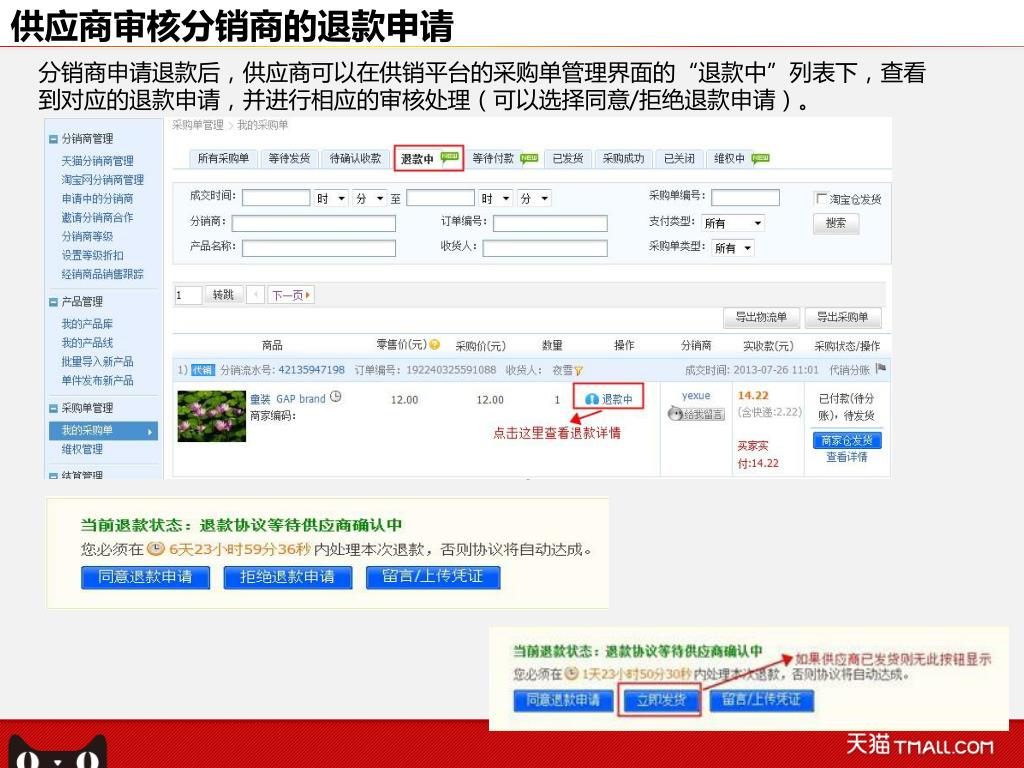This screenshot has height=768, width=1024.
Task: Click 立即发货 button
Action: coord(661,700)
